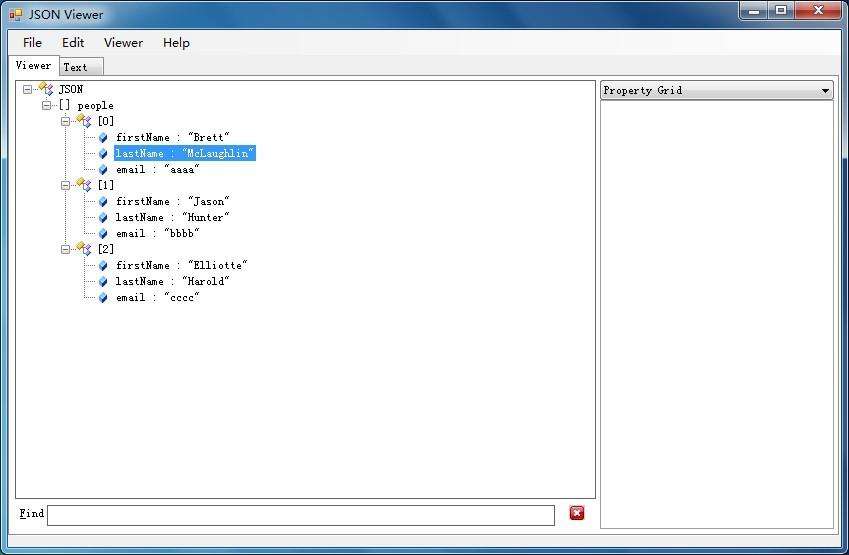Image resolution: width=849 pixels, height=555 pixels.
Task: Click the object icon beside [1]
Action: coord(84,184)
